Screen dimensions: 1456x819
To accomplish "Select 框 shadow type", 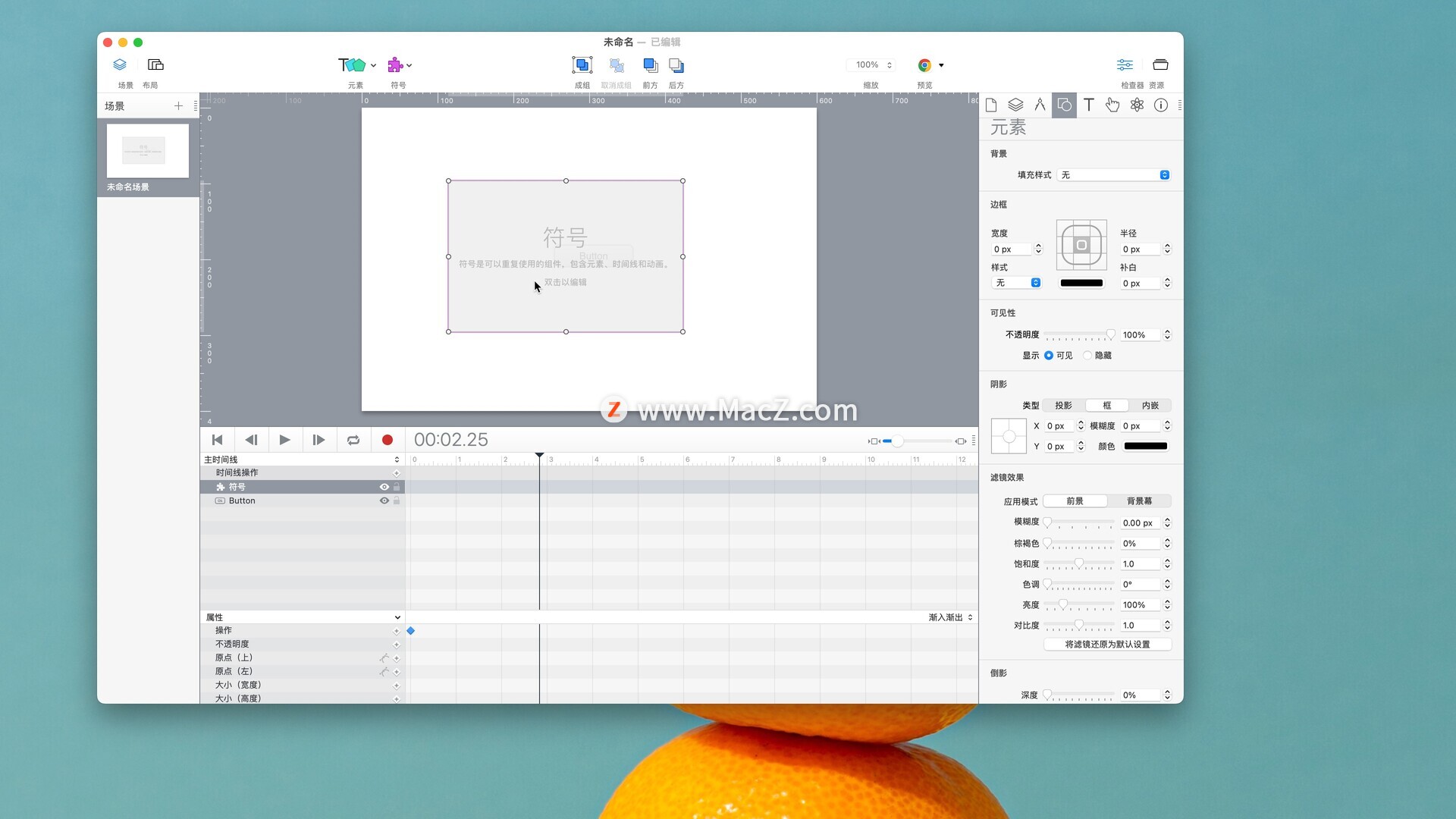I will coord(1107,406).
